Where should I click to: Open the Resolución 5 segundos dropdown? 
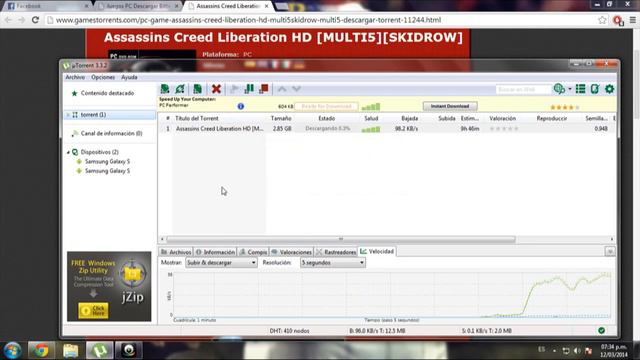333,263
